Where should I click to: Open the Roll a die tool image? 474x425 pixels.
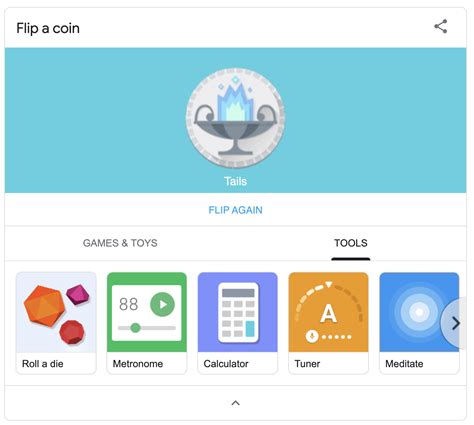coord(56,312)
